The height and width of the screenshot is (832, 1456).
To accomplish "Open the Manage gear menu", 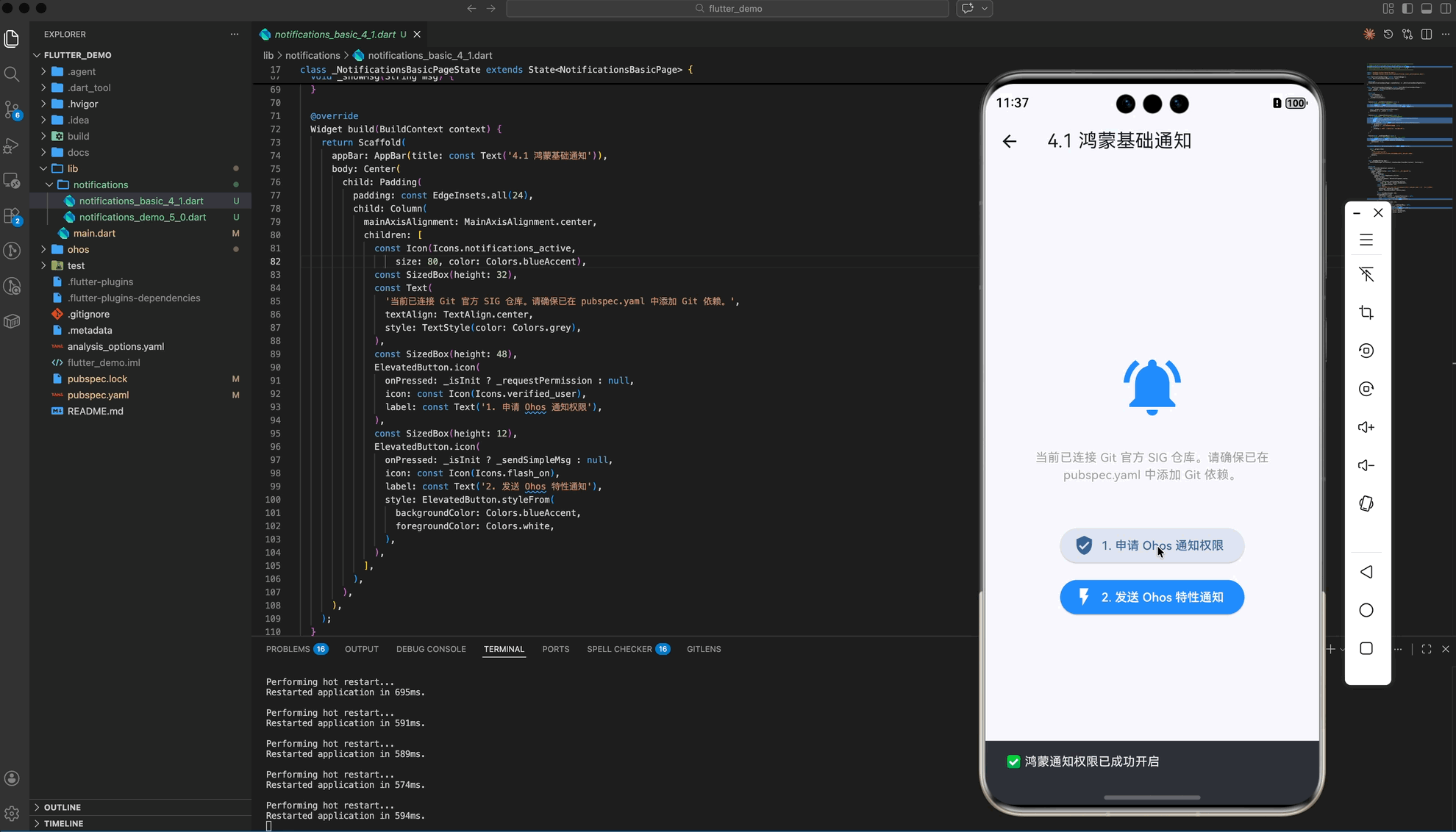I will tap(12, 814).
